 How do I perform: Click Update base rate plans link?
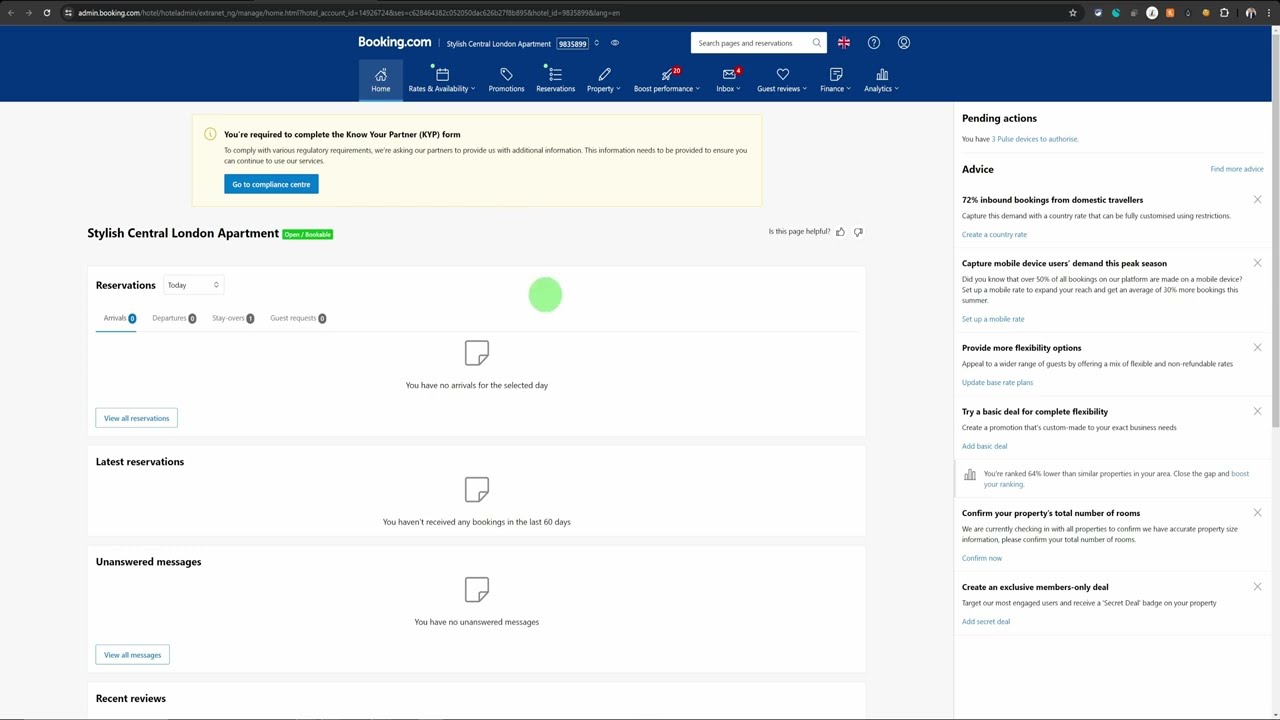coord(997,382)
